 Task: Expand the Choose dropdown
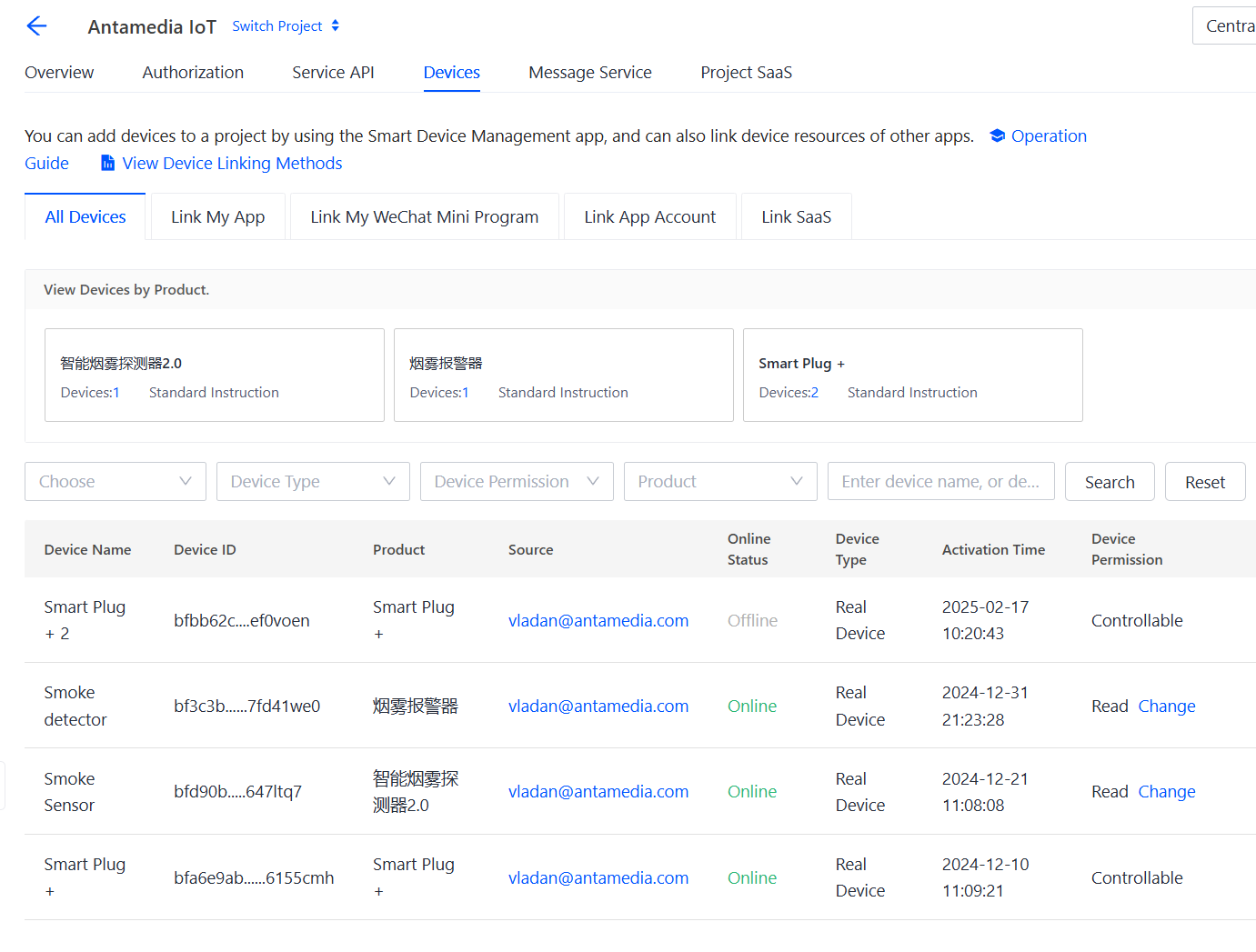(x=116, y=482)
